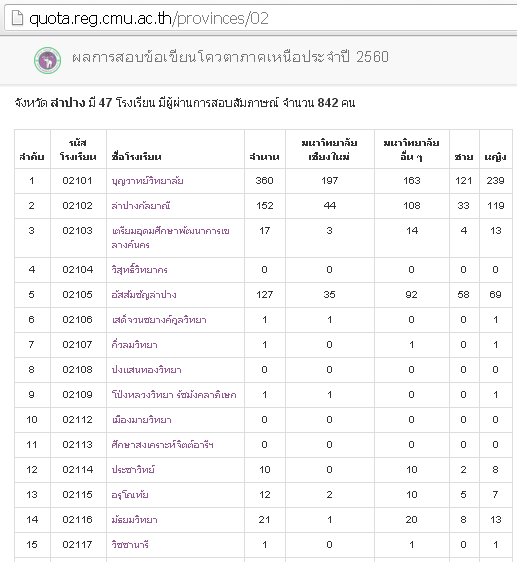Open school link ปงแสนทองวิทยา
The width and height of the screenshot is (517, 562).
(x=146, y=370)
